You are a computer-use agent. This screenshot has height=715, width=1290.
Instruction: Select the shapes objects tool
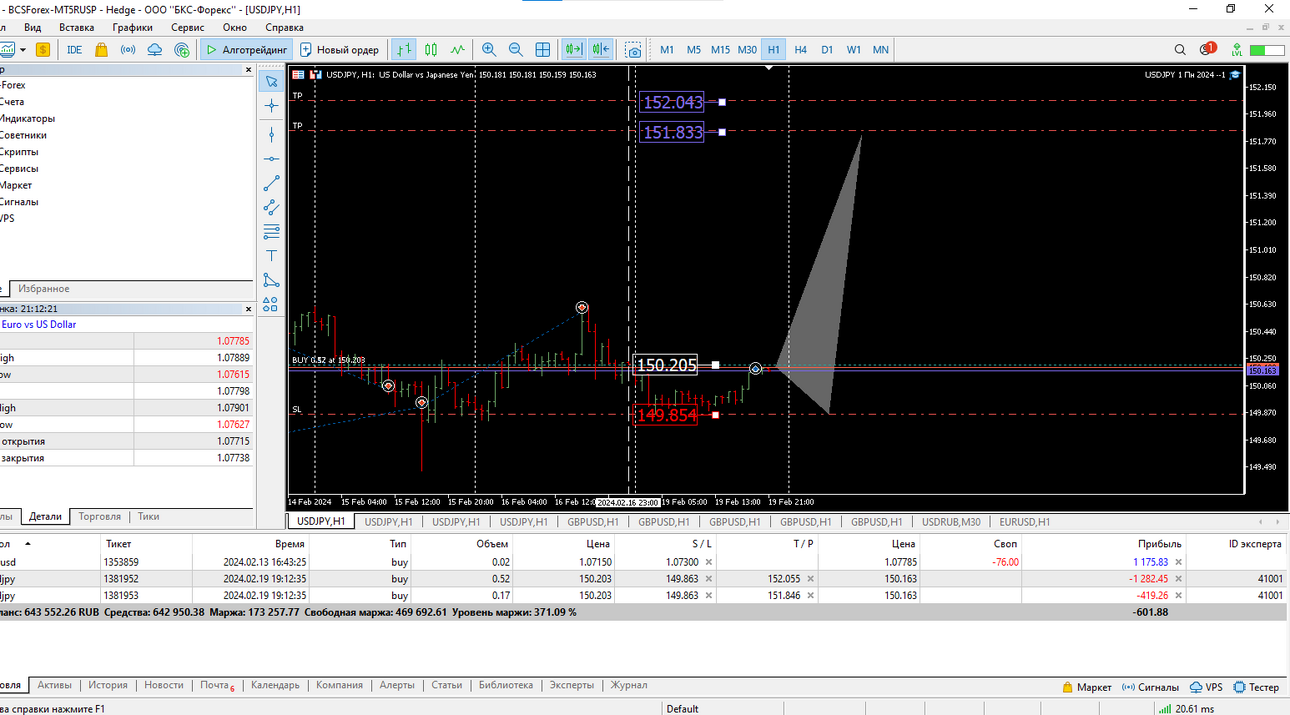pyautogui.click(x=271, y=304)
